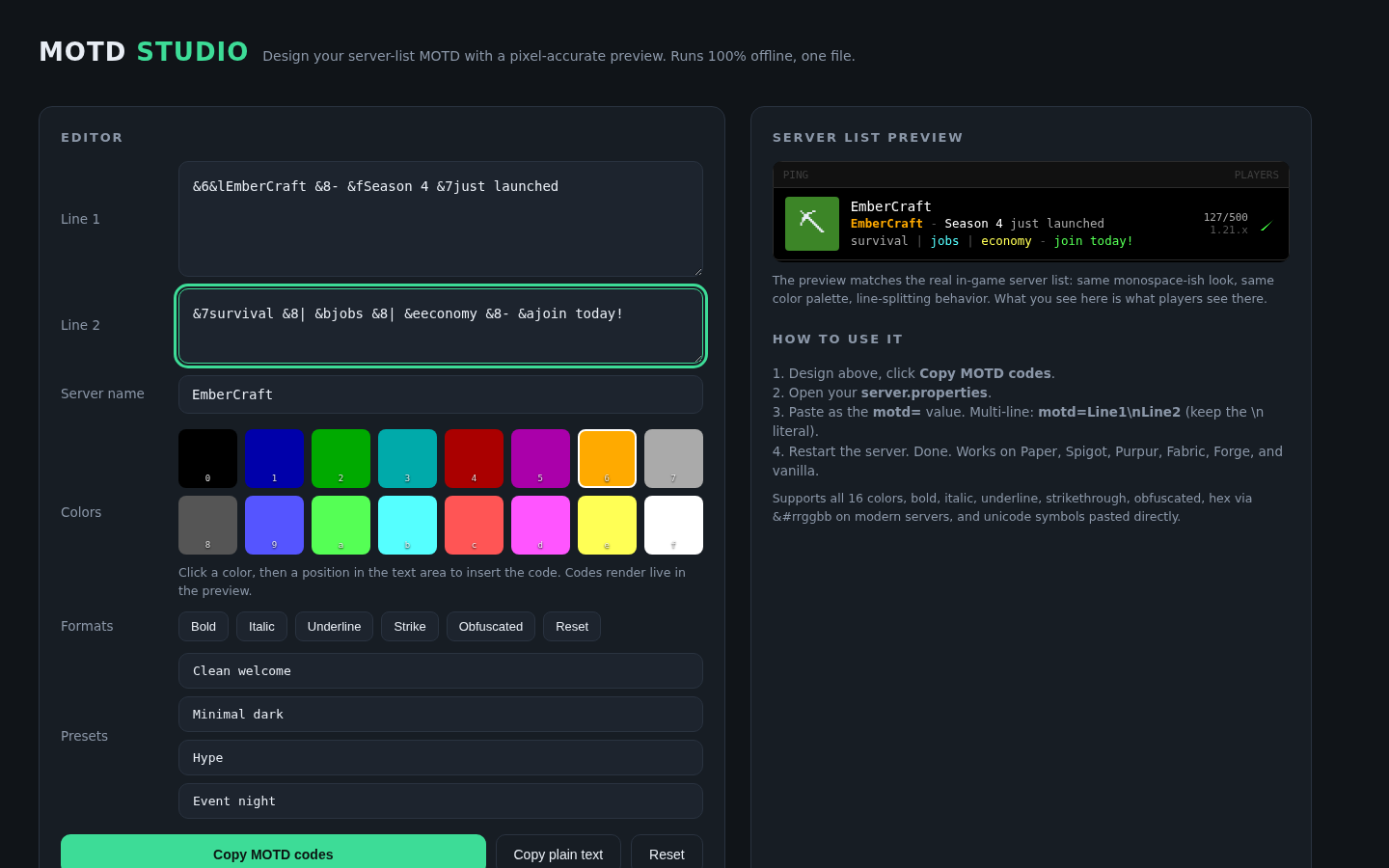Click the SERVER LIST PREVIEW heading
Image resolution: width=1389 pixels, height=868 pixels.
pos(867,138)
